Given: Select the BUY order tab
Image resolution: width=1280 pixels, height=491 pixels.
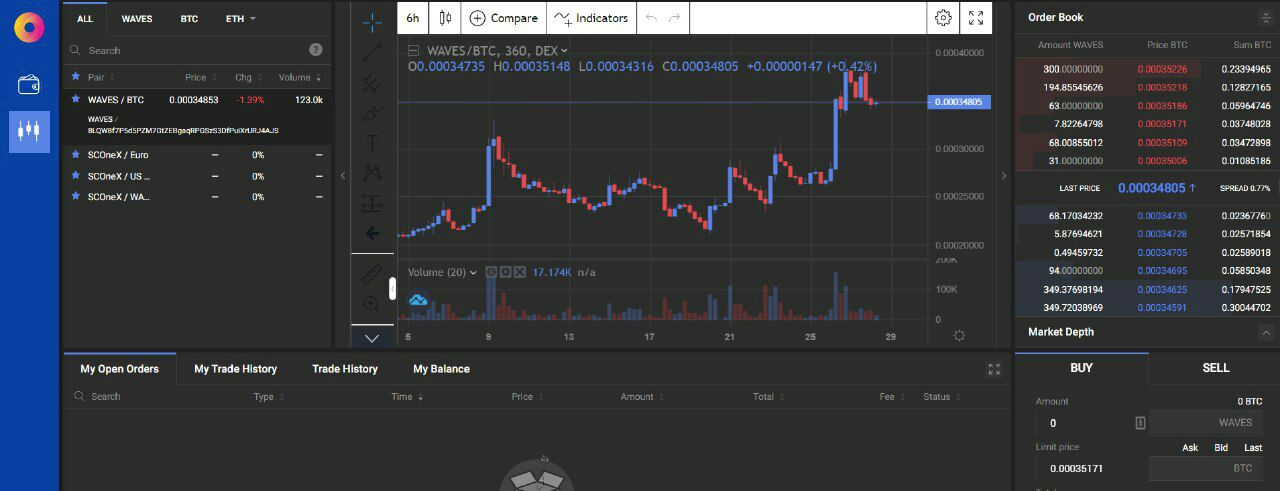Looking at the screenshot, I should (1082, 368).
